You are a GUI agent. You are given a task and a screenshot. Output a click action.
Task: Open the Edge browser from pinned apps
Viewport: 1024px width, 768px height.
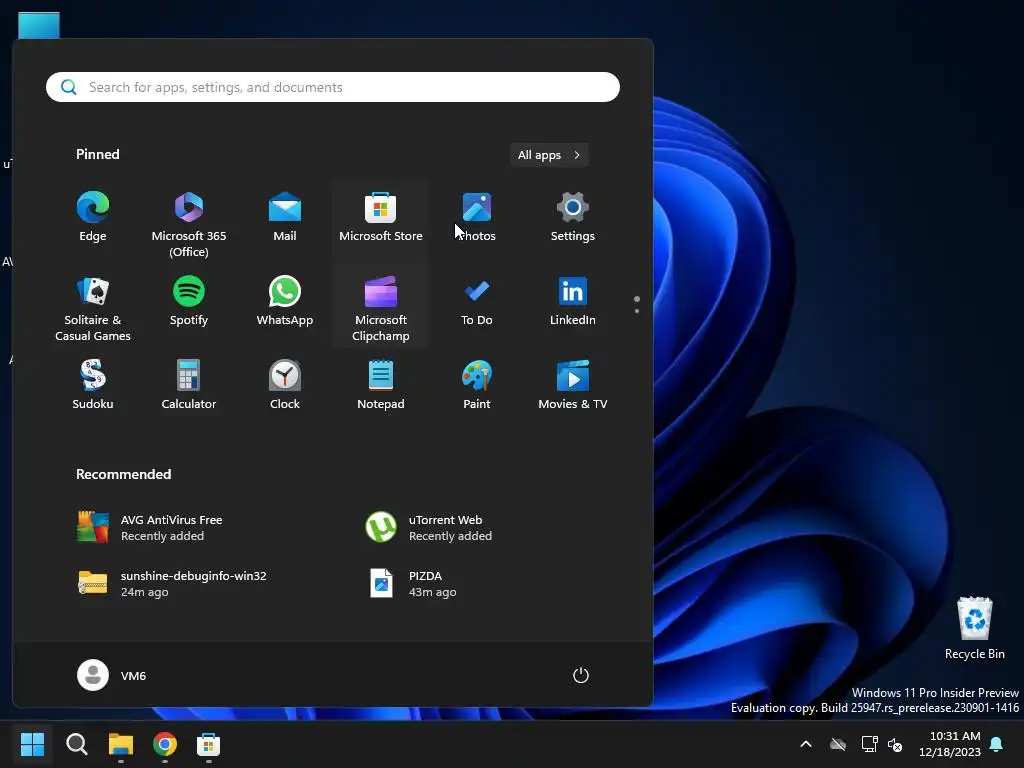point(93,218)
